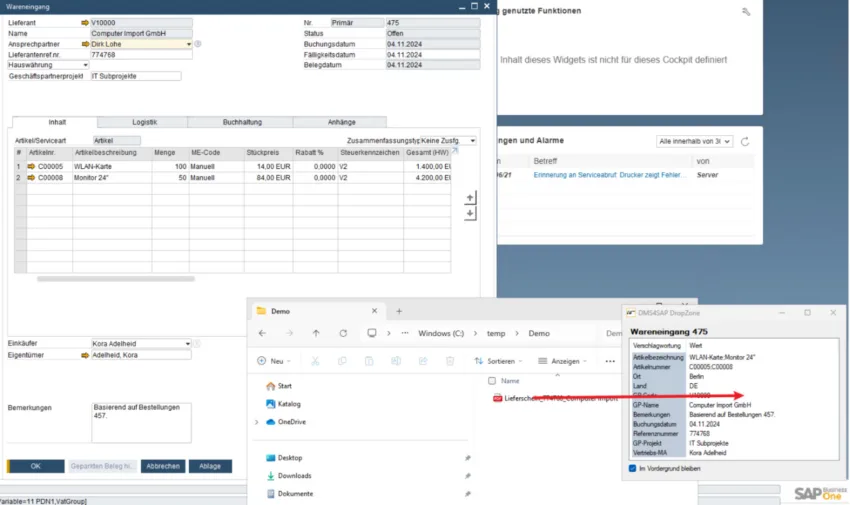Click the Artikelbezeichnung row in DropZone

pos(734,357)
